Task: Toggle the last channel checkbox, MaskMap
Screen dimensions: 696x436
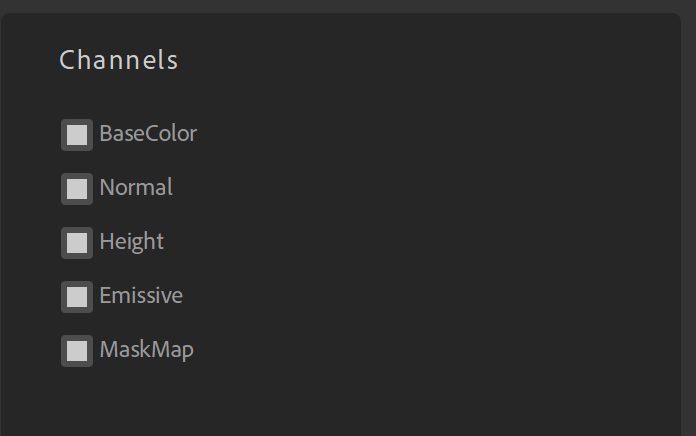Action: 77,350
